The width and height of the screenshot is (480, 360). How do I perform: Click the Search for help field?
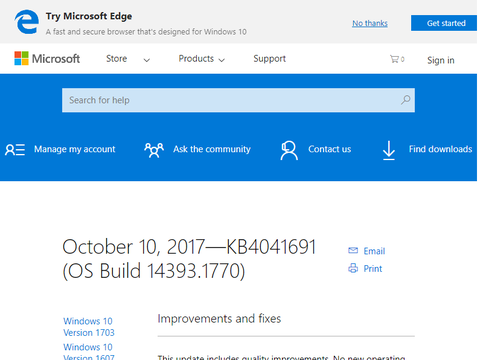click(238, 100)
